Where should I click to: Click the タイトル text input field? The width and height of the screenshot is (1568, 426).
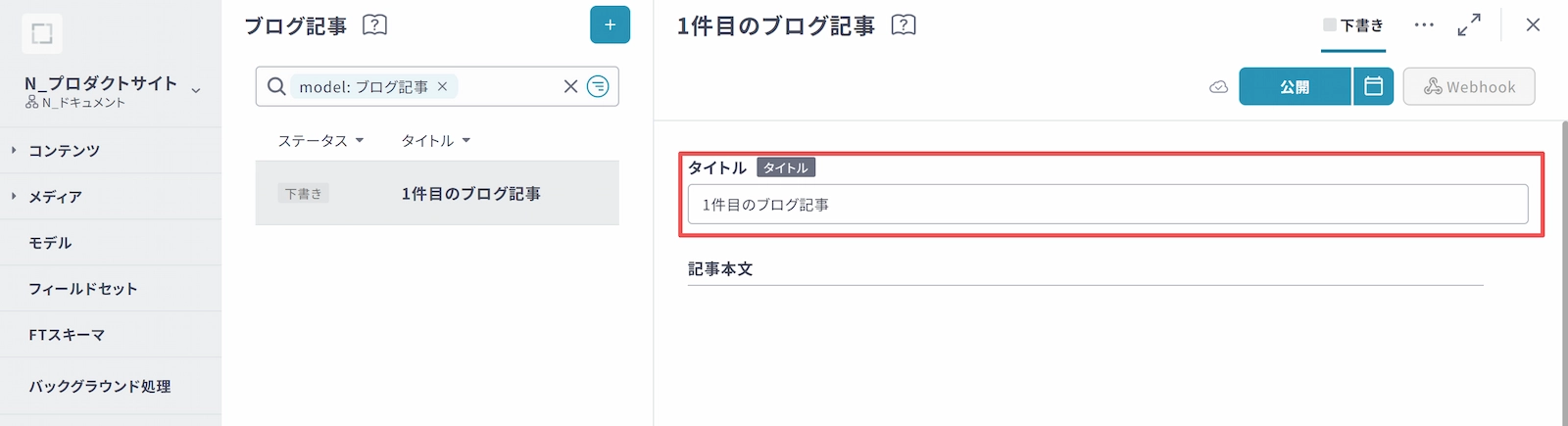[x=1107, y=205]
